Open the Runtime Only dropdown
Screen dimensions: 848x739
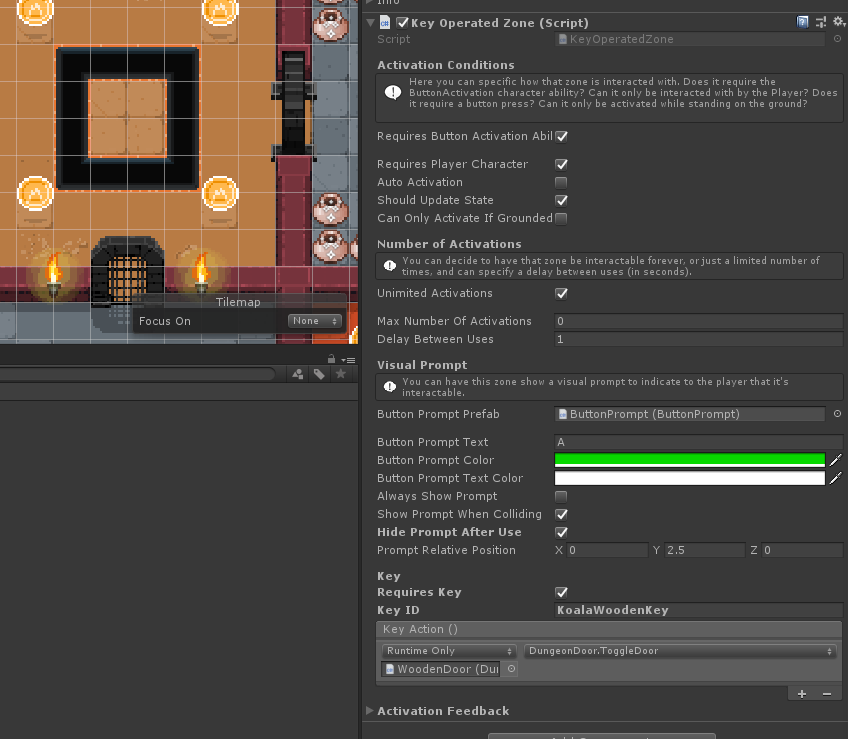tap(448, 651)
